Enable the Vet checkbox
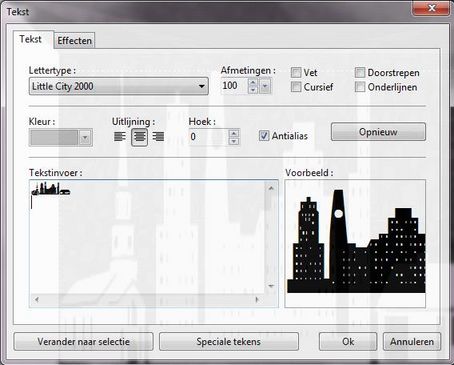The image size is (454, 365). pyautogui.click(x=296, y=72)
